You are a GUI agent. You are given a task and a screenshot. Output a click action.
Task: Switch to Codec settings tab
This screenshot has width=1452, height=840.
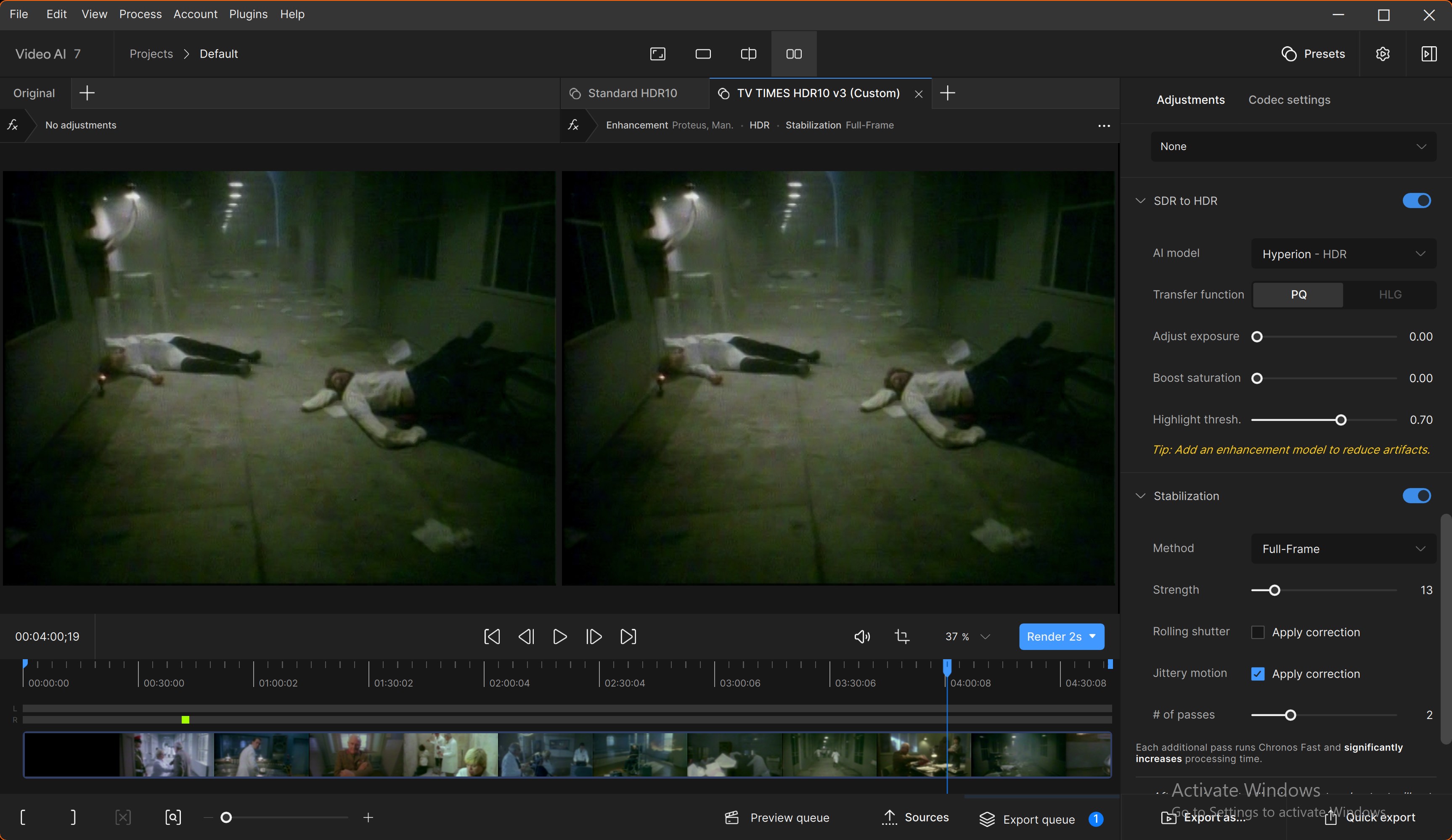coord(1290,100)
